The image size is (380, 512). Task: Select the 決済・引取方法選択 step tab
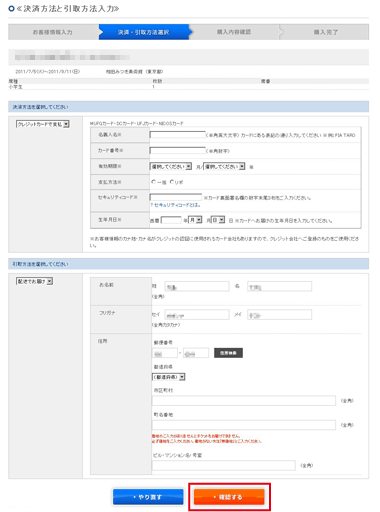click(144, 32)
